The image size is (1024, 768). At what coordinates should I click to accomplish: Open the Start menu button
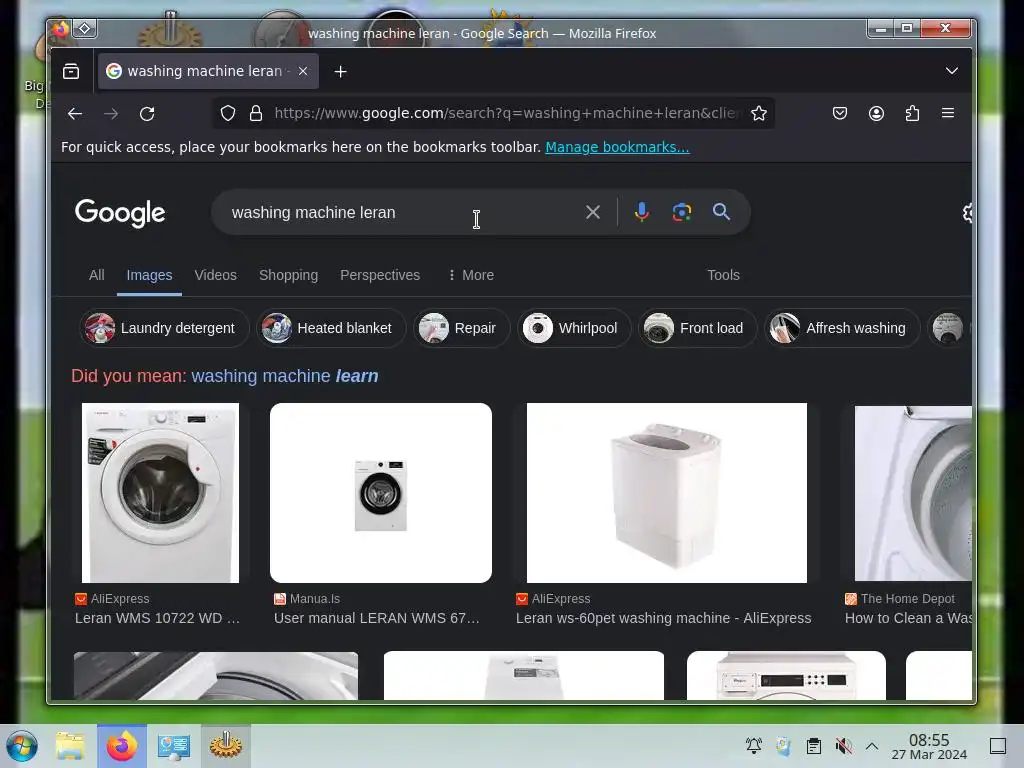tap(22, 746)
